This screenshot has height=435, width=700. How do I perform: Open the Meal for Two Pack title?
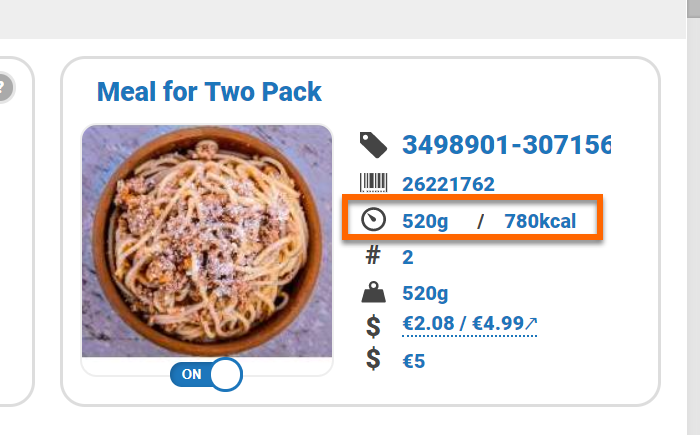[x=209, y=93]
